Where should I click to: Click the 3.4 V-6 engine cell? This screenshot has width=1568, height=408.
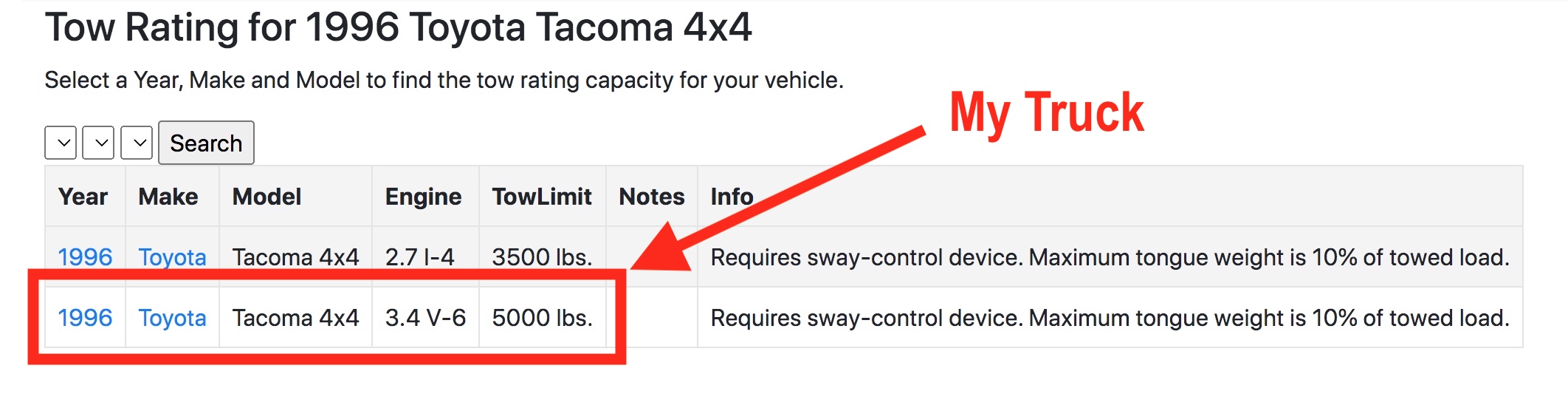(425, 318)
